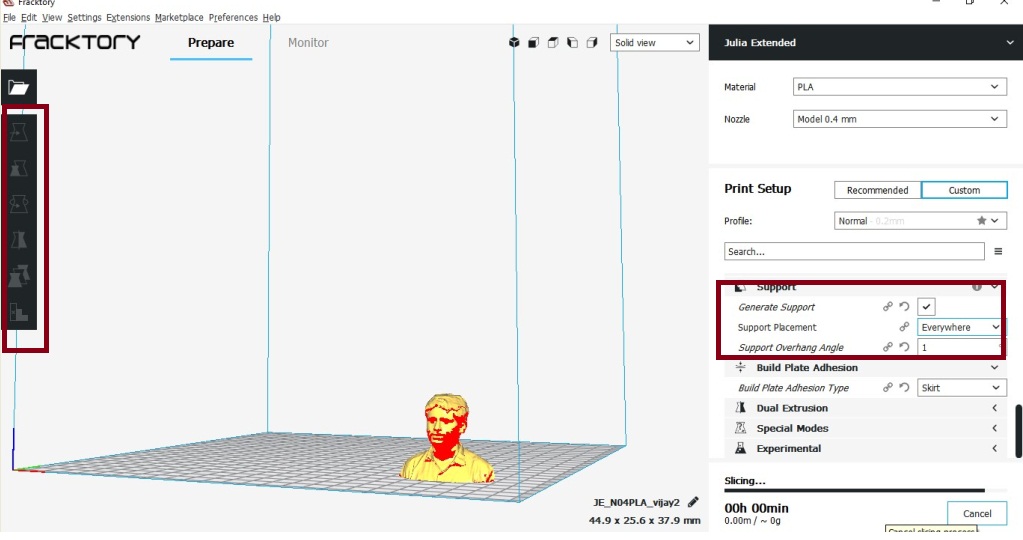1023x540 pixels.
Task: Reset the Build Plate Adhesion Type setting
Action: click(x=904, y=387)
